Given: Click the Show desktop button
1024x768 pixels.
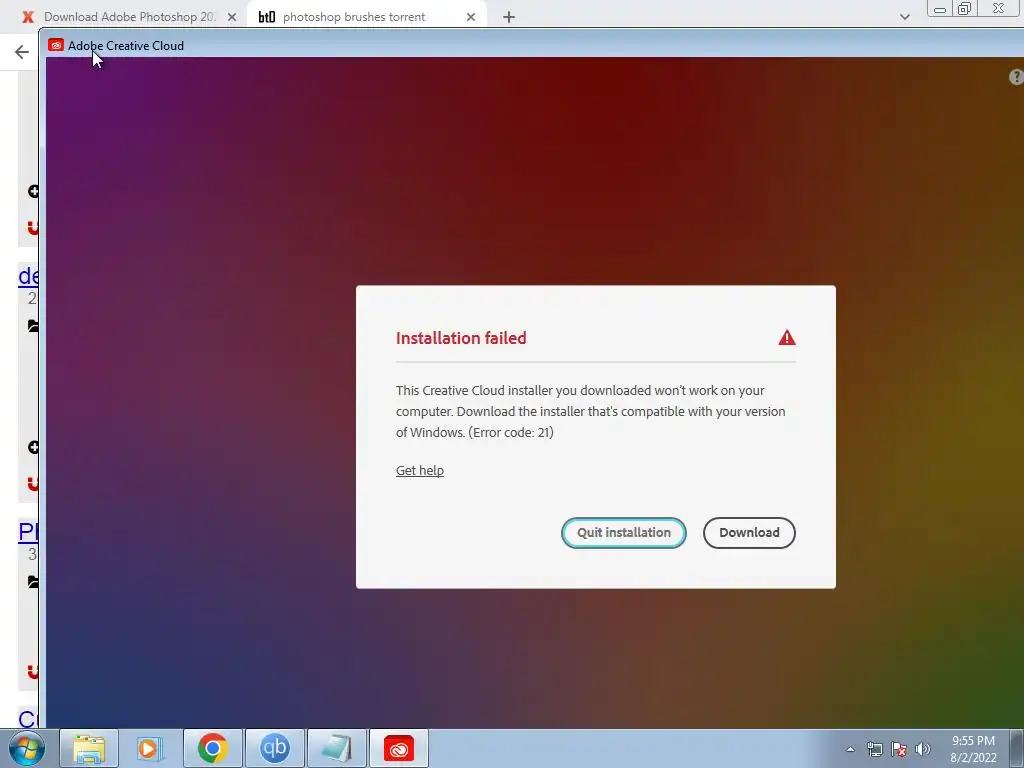Looking at the screenshot, I should [x=1017, y=748].
